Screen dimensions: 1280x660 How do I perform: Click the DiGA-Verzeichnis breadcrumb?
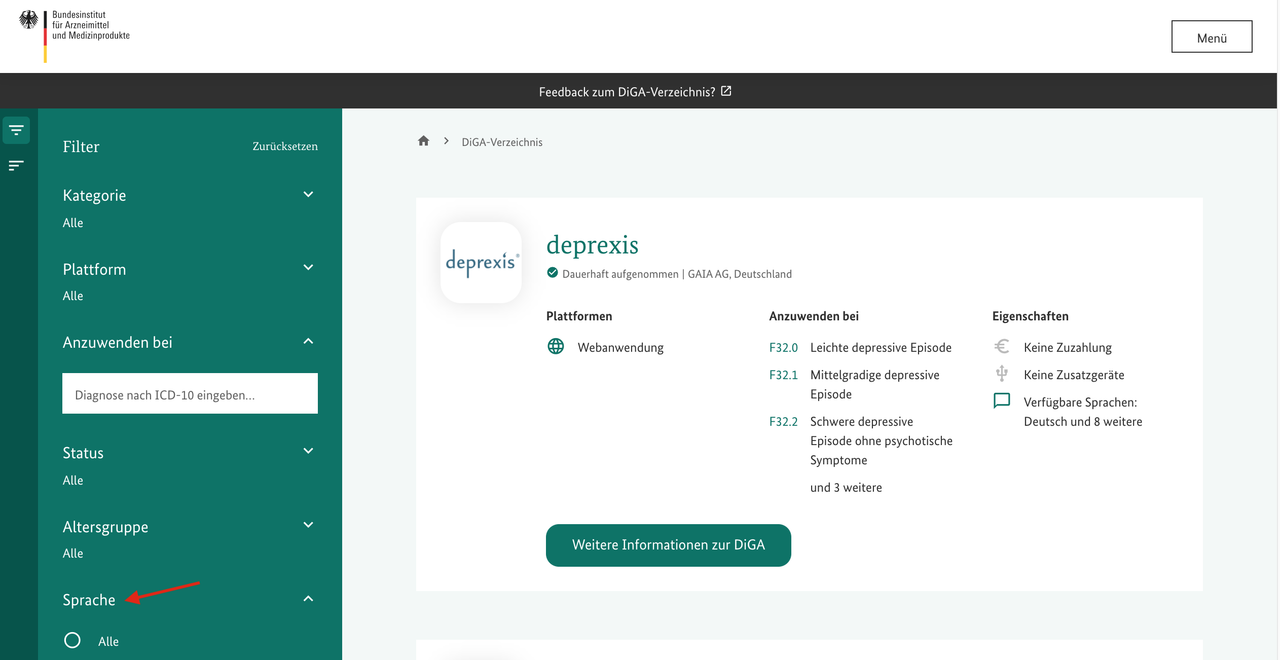click(x=502, y=142)
